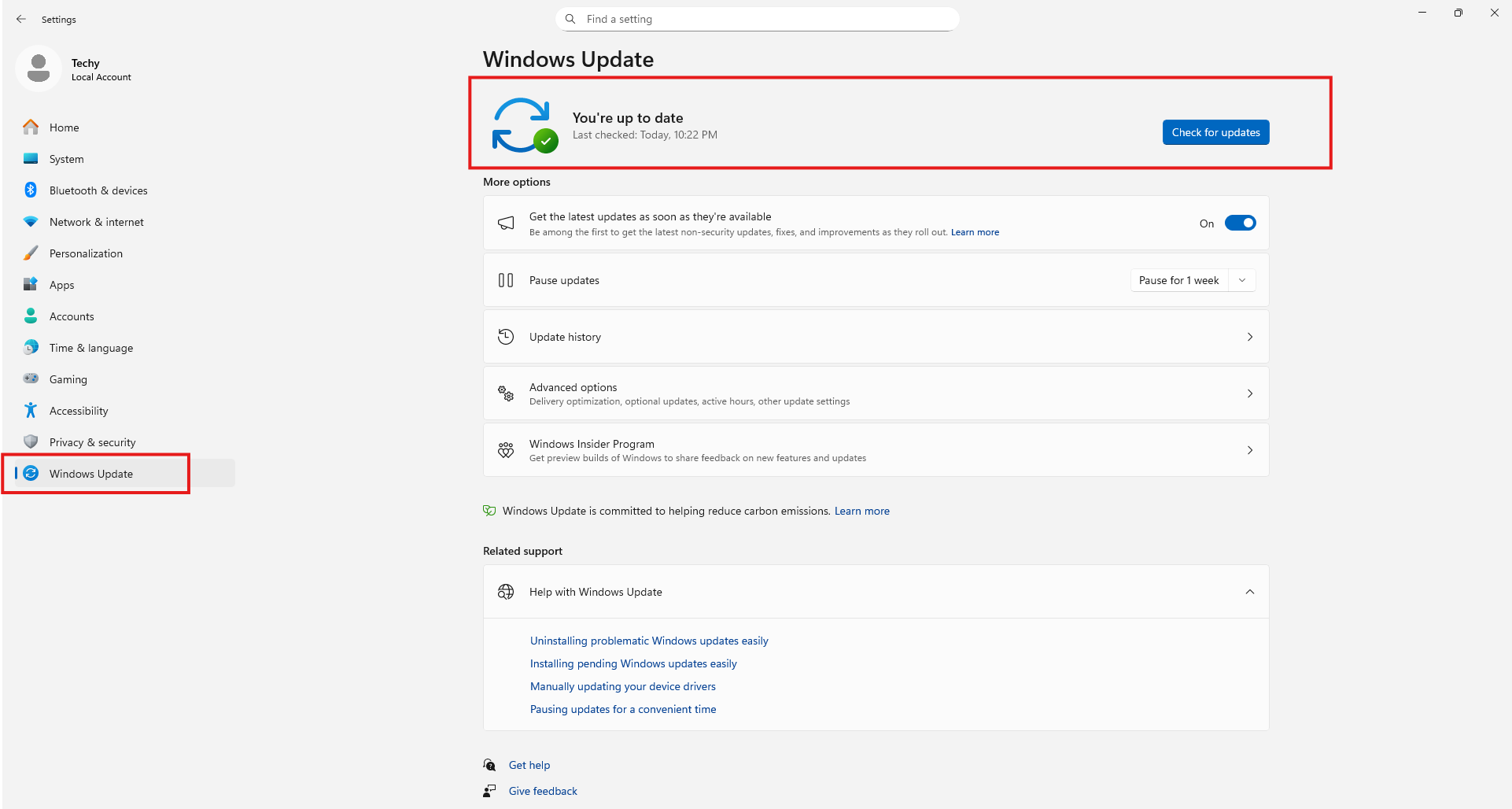Click the user profile avatar picture
1512x809 pixels.
39,68
